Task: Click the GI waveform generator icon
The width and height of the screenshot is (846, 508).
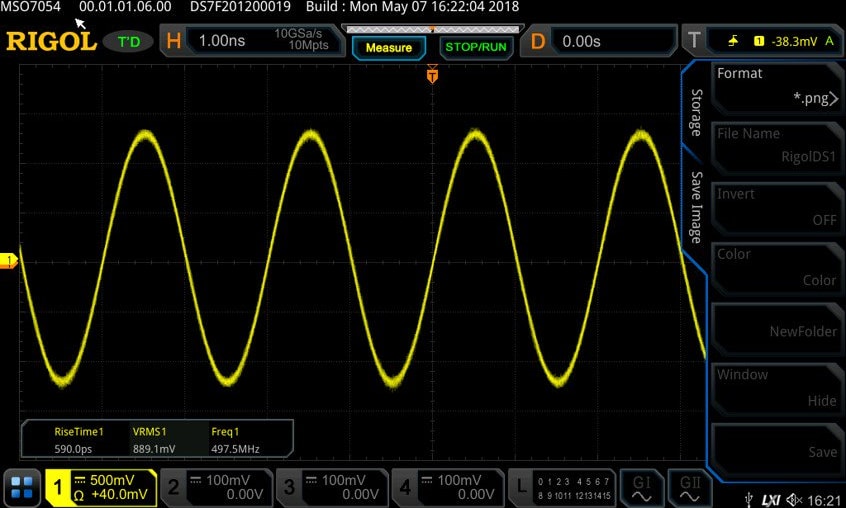Action: 642,488
